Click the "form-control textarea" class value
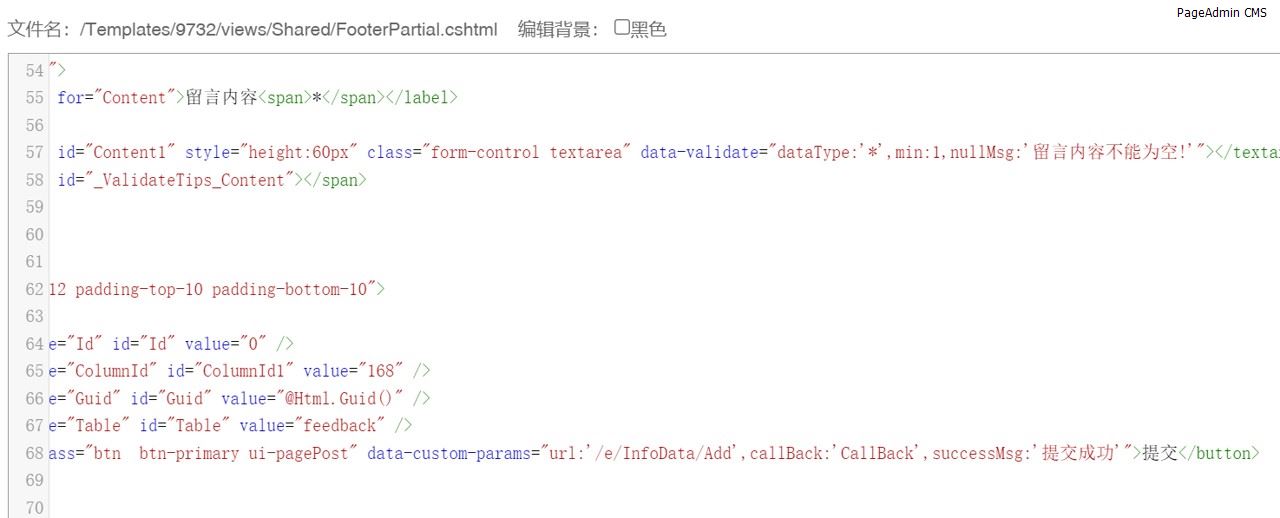The image size is (1280, 518). tap(527, 152)
